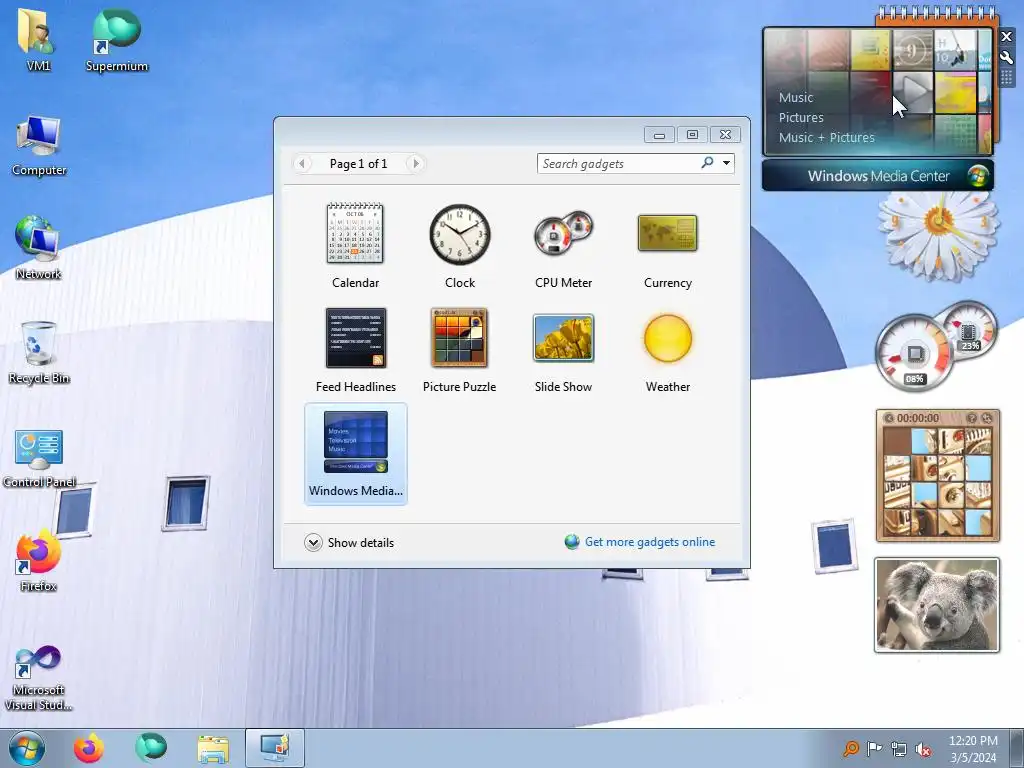Launch Firefox from the taskbar
The height and width of the screenshot is (768, 1024).
pos(89,748)
